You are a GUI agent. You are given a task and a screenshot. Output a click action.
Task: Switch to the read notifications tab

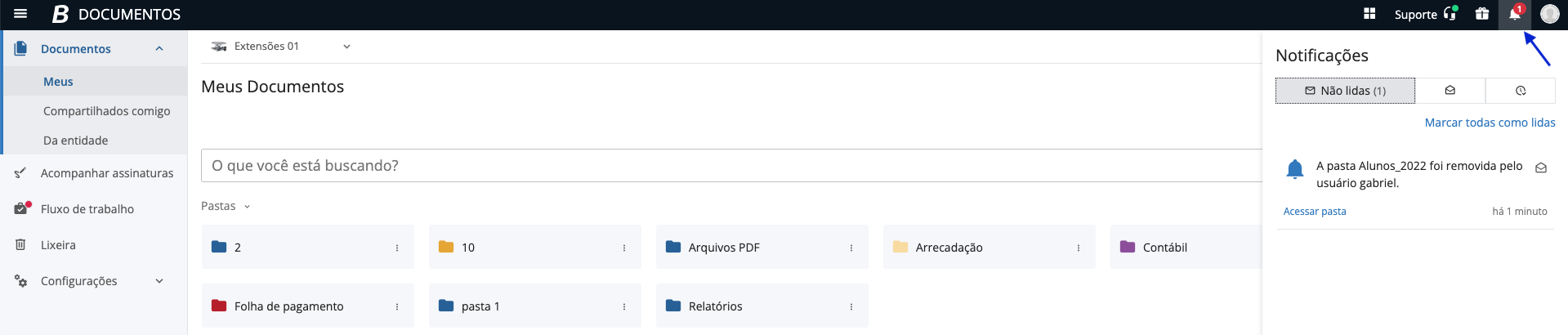coord(1450,91)
